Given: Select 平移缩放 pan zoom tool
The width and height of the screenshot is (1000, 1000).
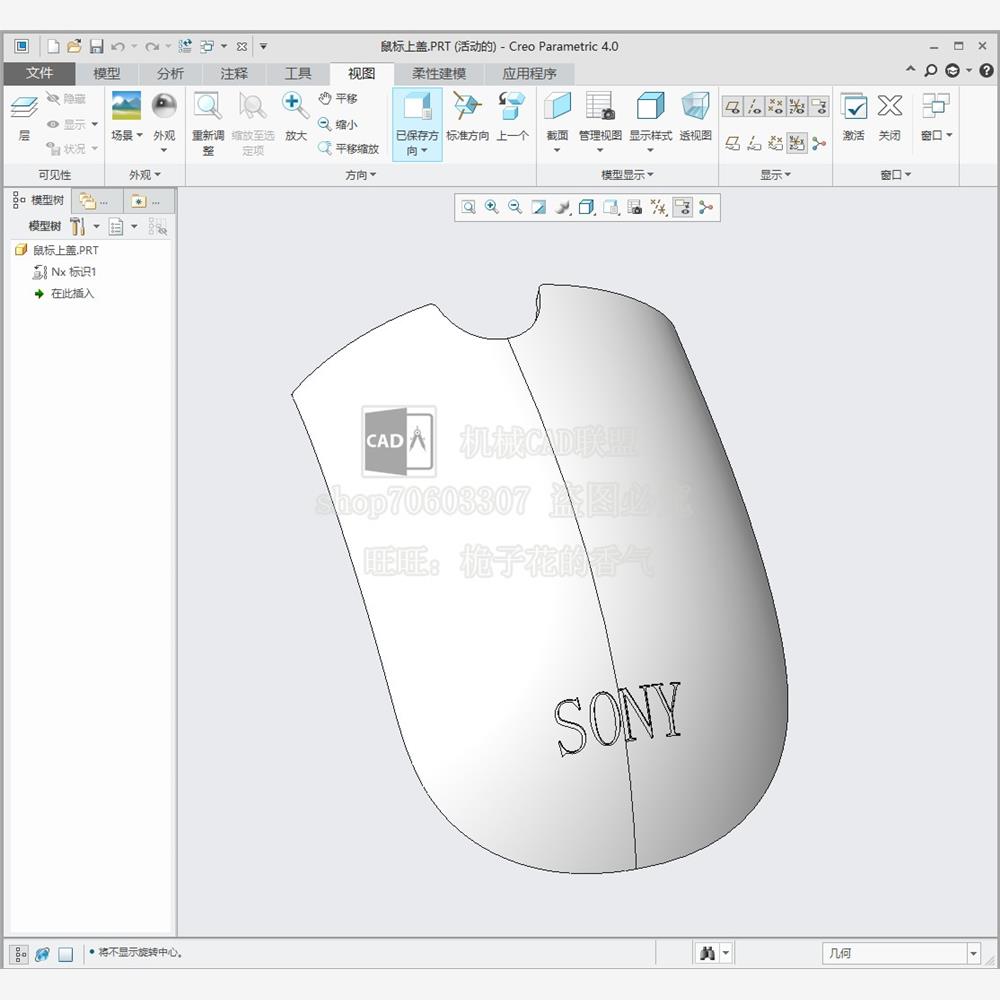Looking at the screenshot, I should tap(348, 149).
